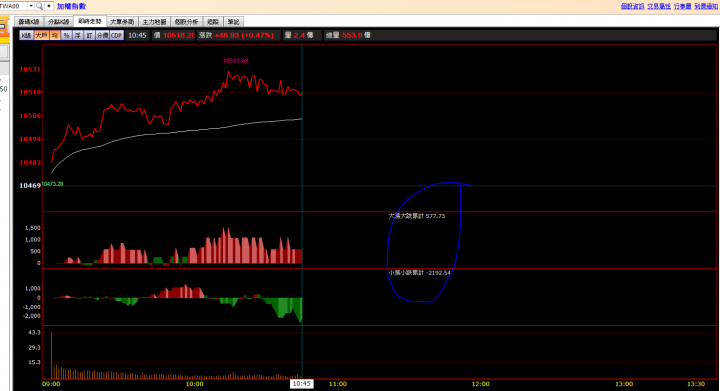Select the 12:00 time axis label
Viewport: 720px width, 391px height.
481,384
